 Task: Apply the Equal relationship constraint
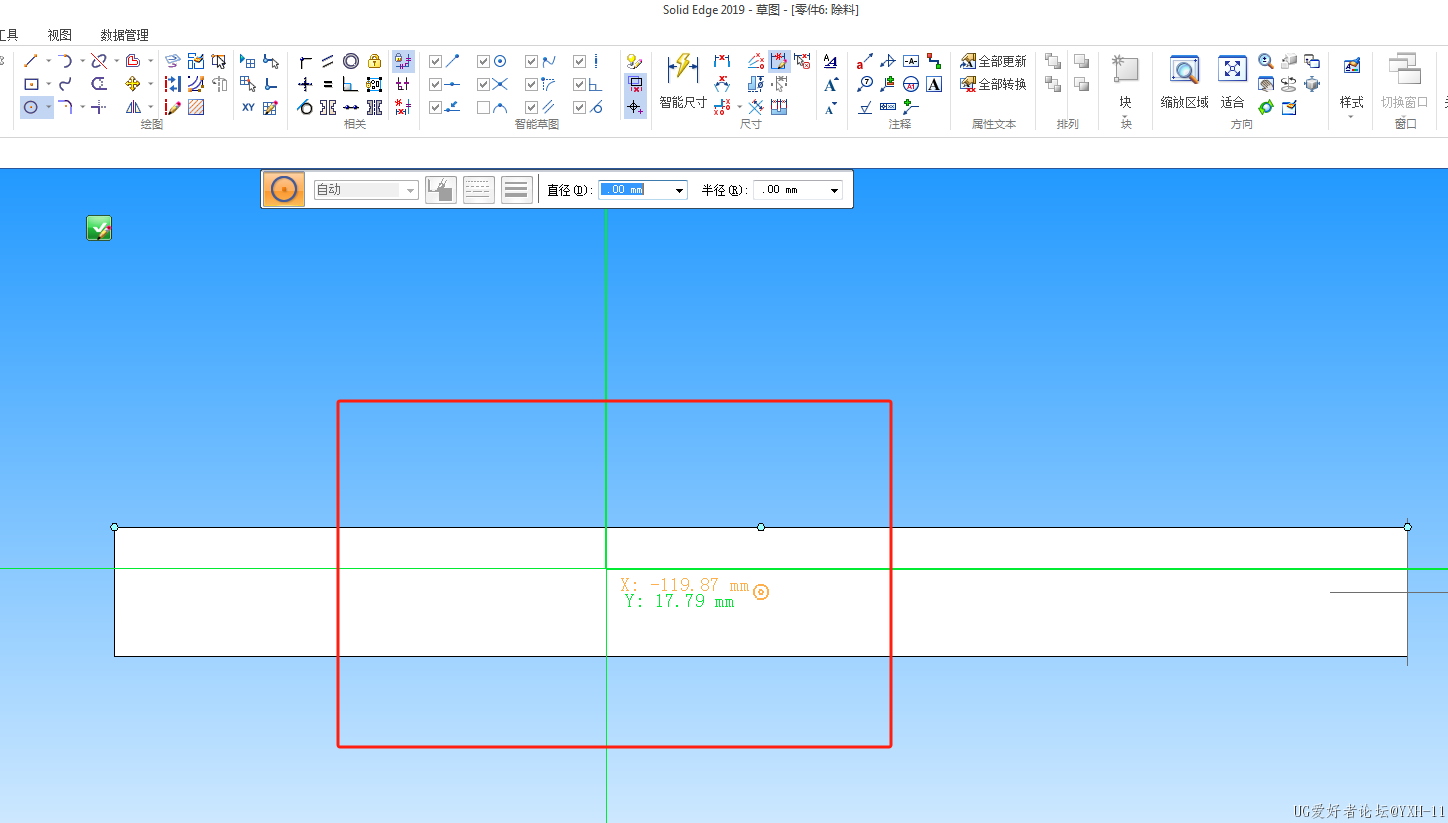(328, 84)
